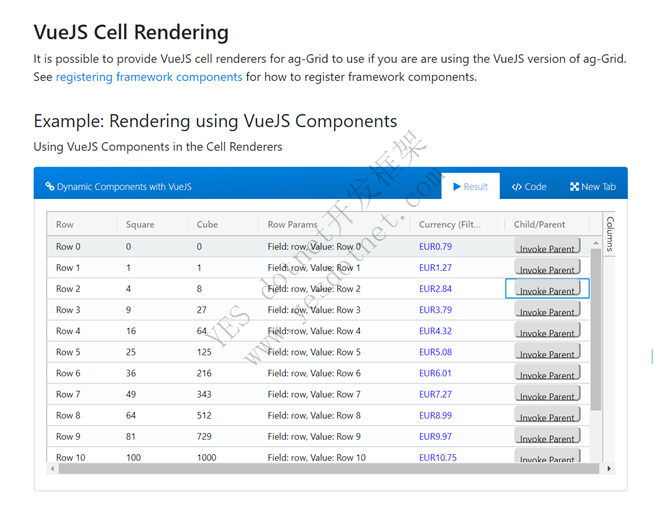
Task: Click Invoke Parent button in Row 0
Action: 547,246
